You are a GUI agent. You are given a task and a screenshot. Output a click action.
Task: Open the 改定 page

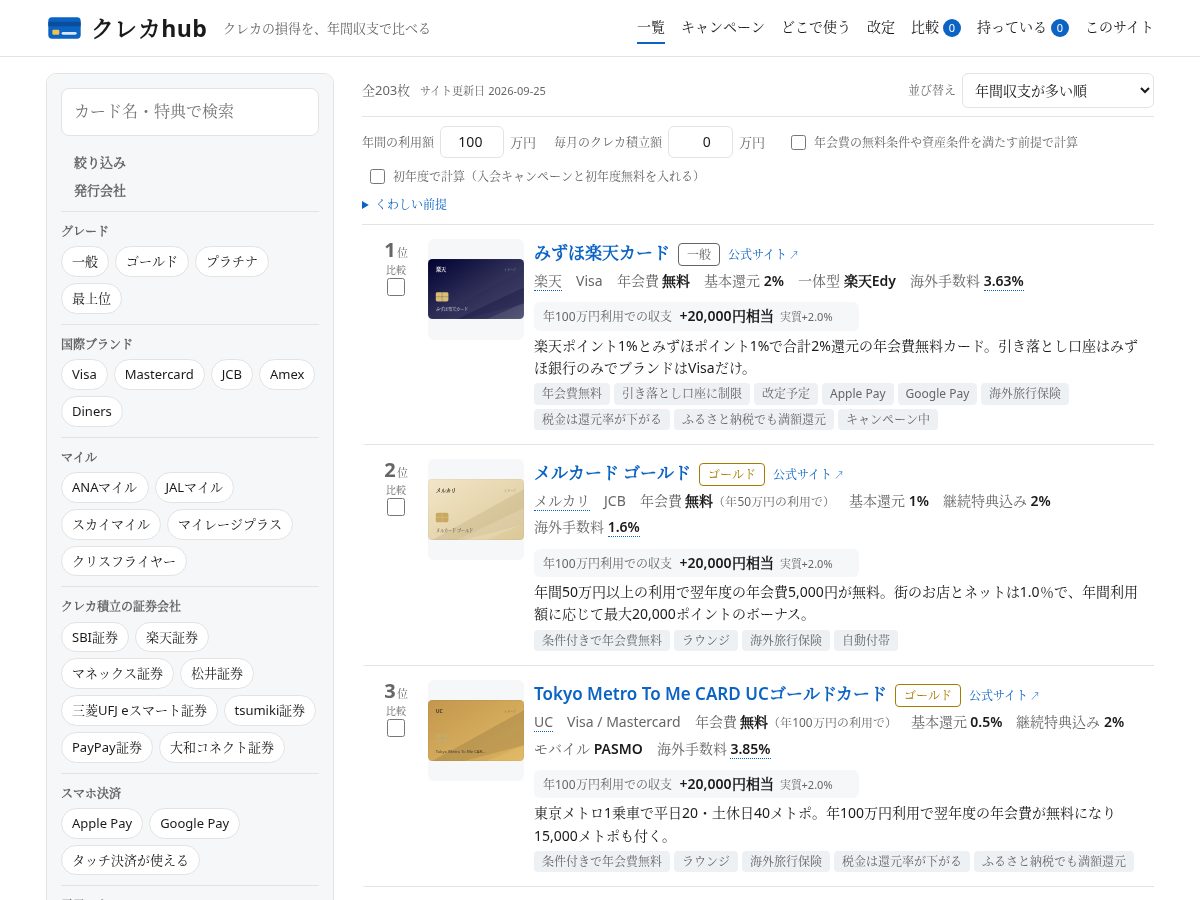point(881,28)
